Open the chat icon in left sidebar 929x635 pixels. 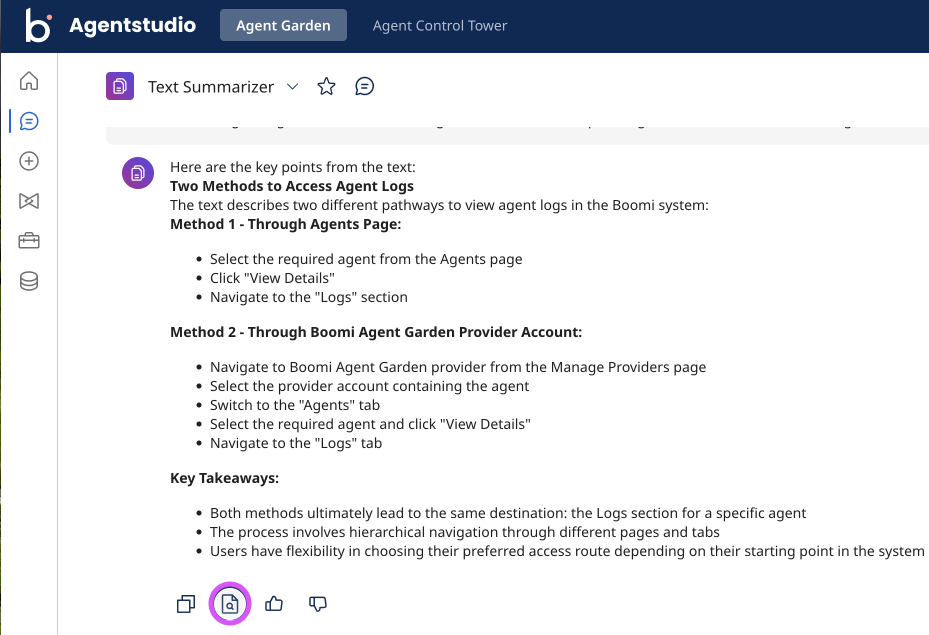point(29,121)
